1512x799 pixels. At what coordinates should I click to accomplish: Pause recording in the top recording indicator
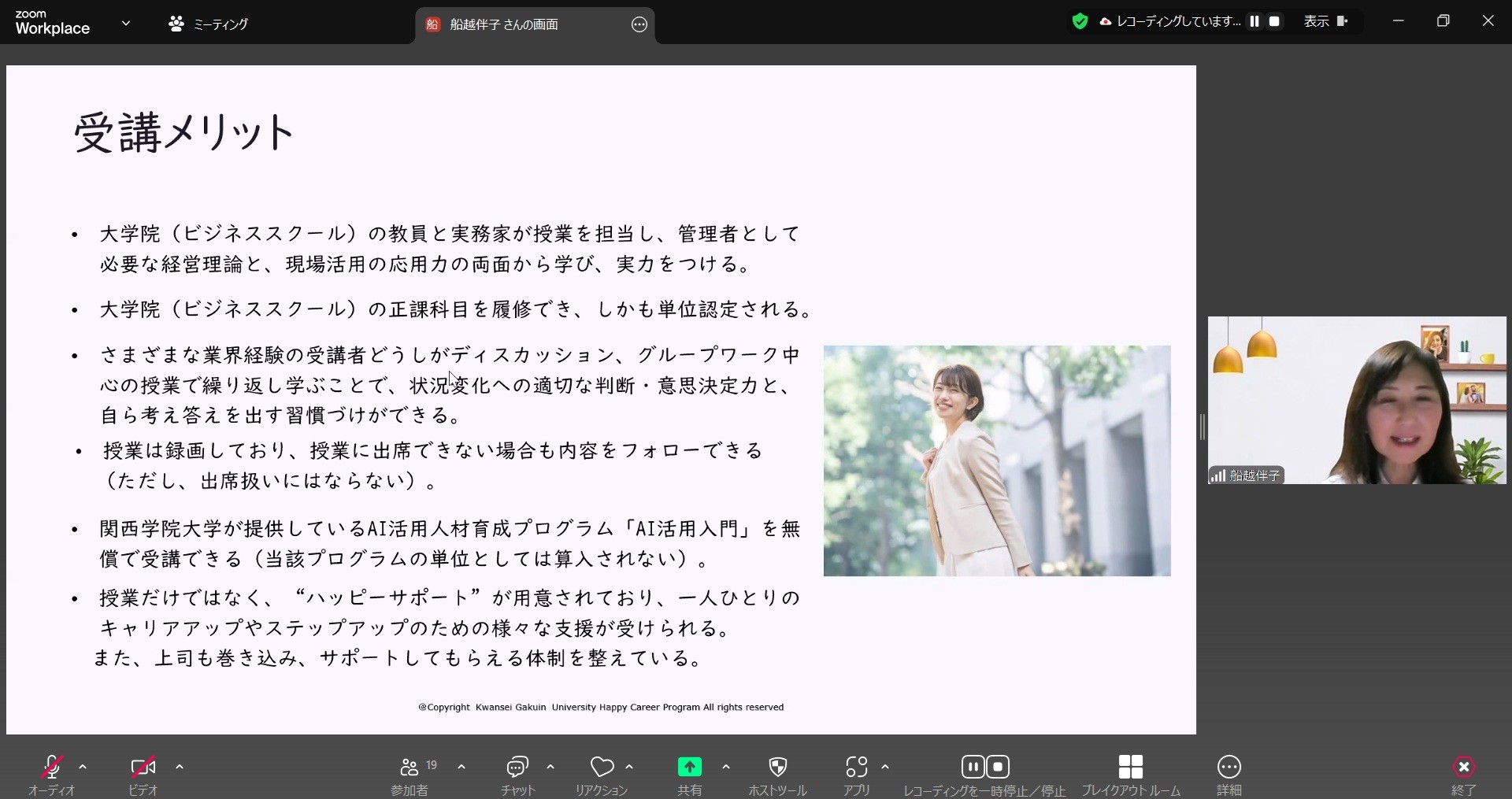[1254, 21]
